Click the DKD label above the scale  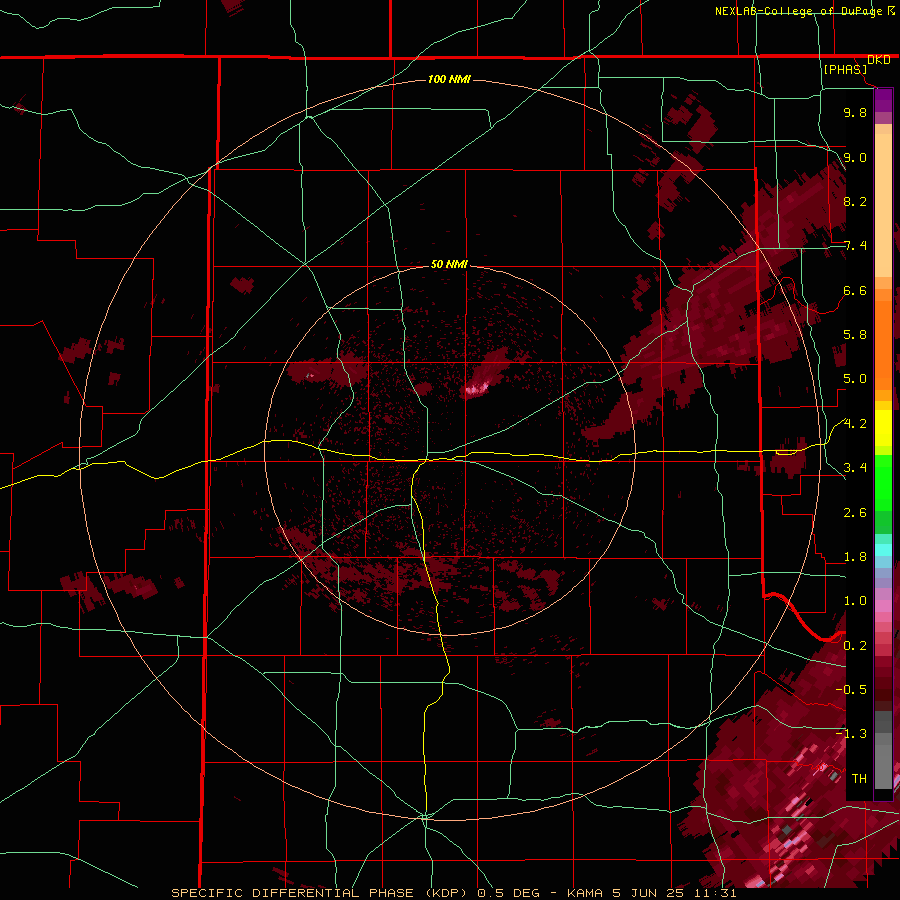pyautogui.click(x=879, y=60)
